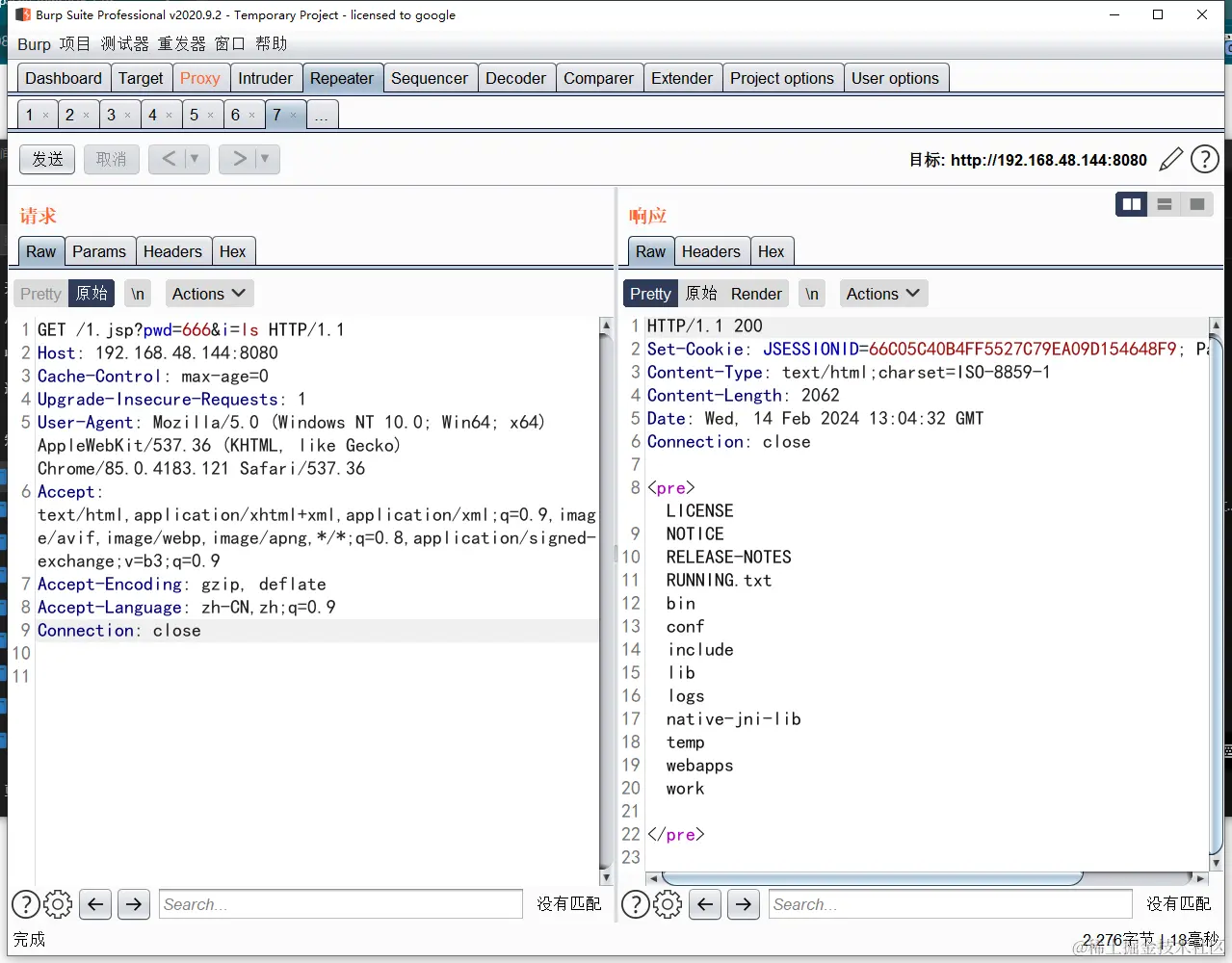This screenshot has width=1232, height=963.
Task: Open the help icon next to target
Action: (x=1205, y=159)
